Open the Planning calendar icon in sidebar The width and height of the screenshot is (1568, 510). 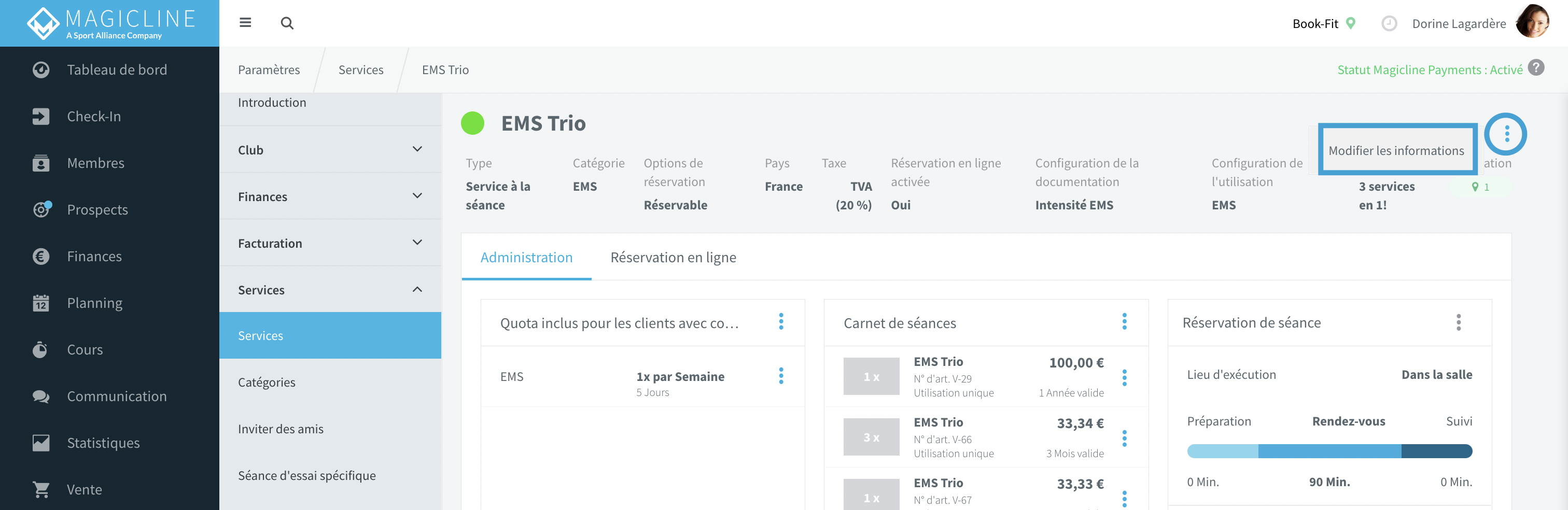point(41,303)
